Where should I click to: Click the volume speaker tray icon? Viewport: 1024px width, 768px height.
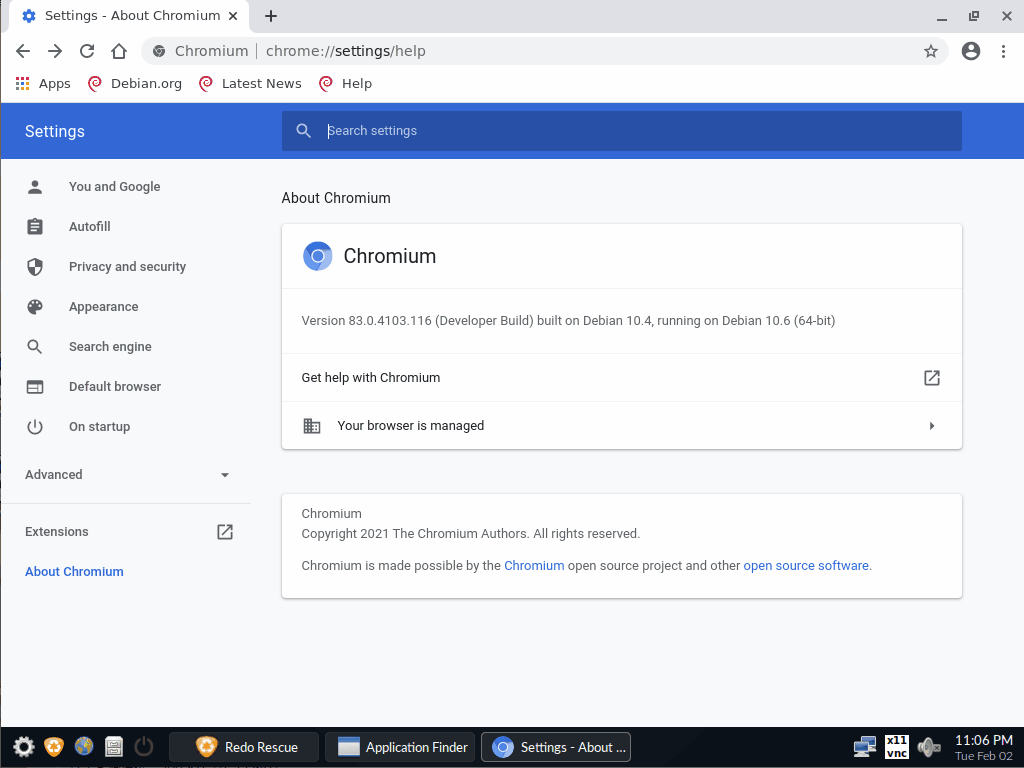coord(928,746)
